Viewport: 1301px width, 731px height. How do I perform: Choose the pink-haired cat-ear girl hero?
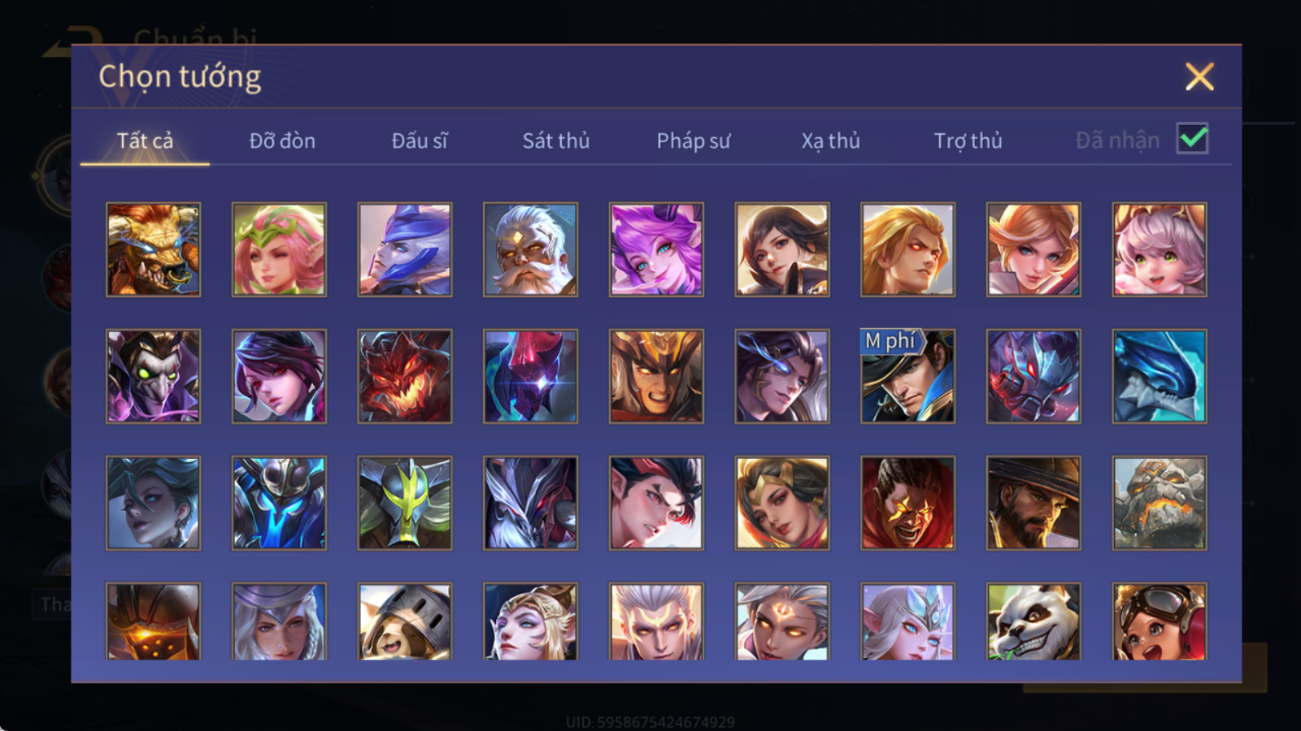click(1159, 249)
